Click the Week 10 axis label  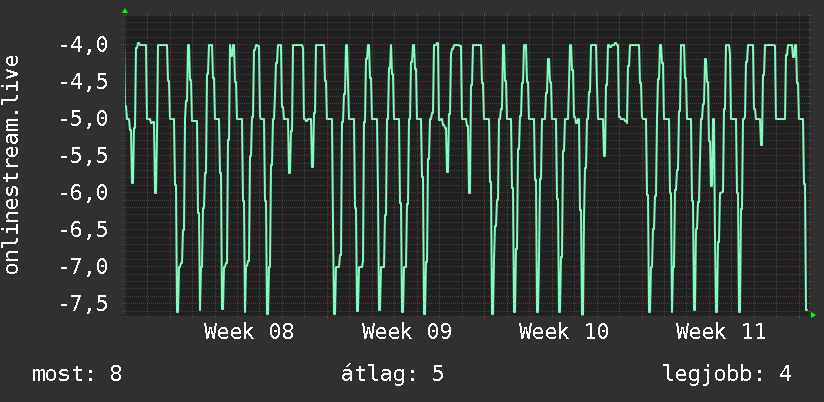[x=564, y=332]
